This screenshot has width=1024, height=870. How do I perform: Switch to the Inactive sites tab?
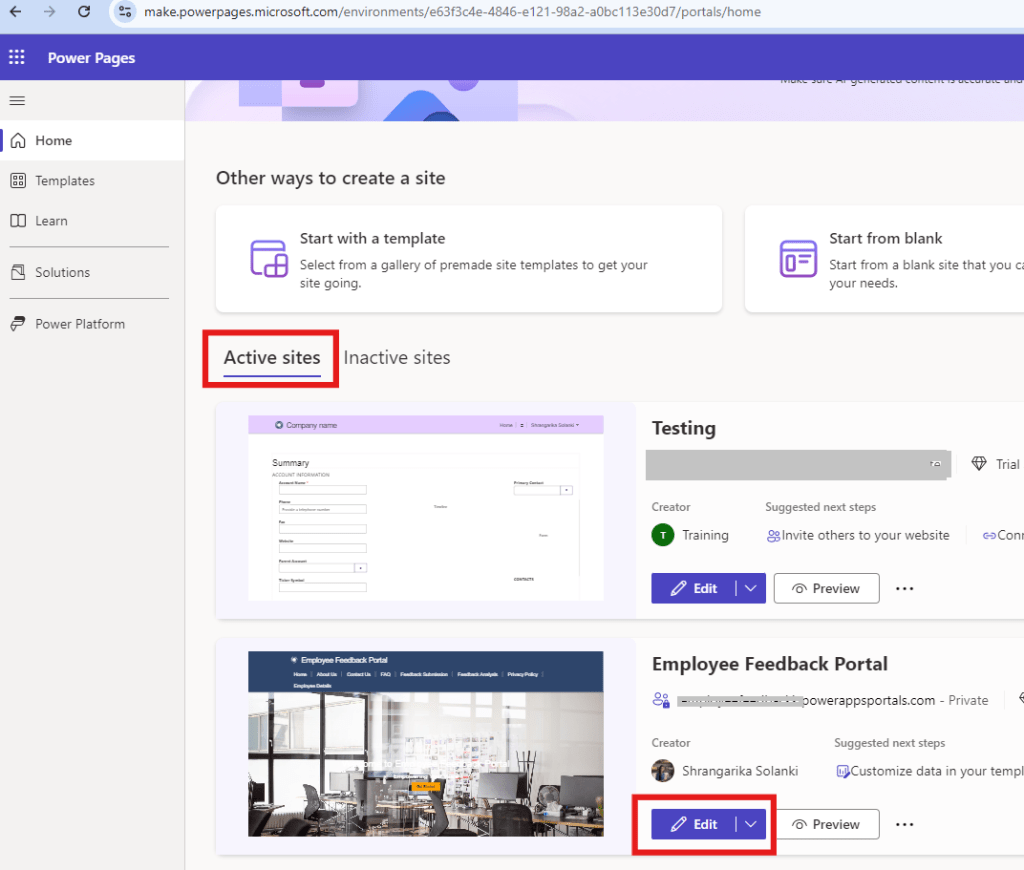point(397,358)
